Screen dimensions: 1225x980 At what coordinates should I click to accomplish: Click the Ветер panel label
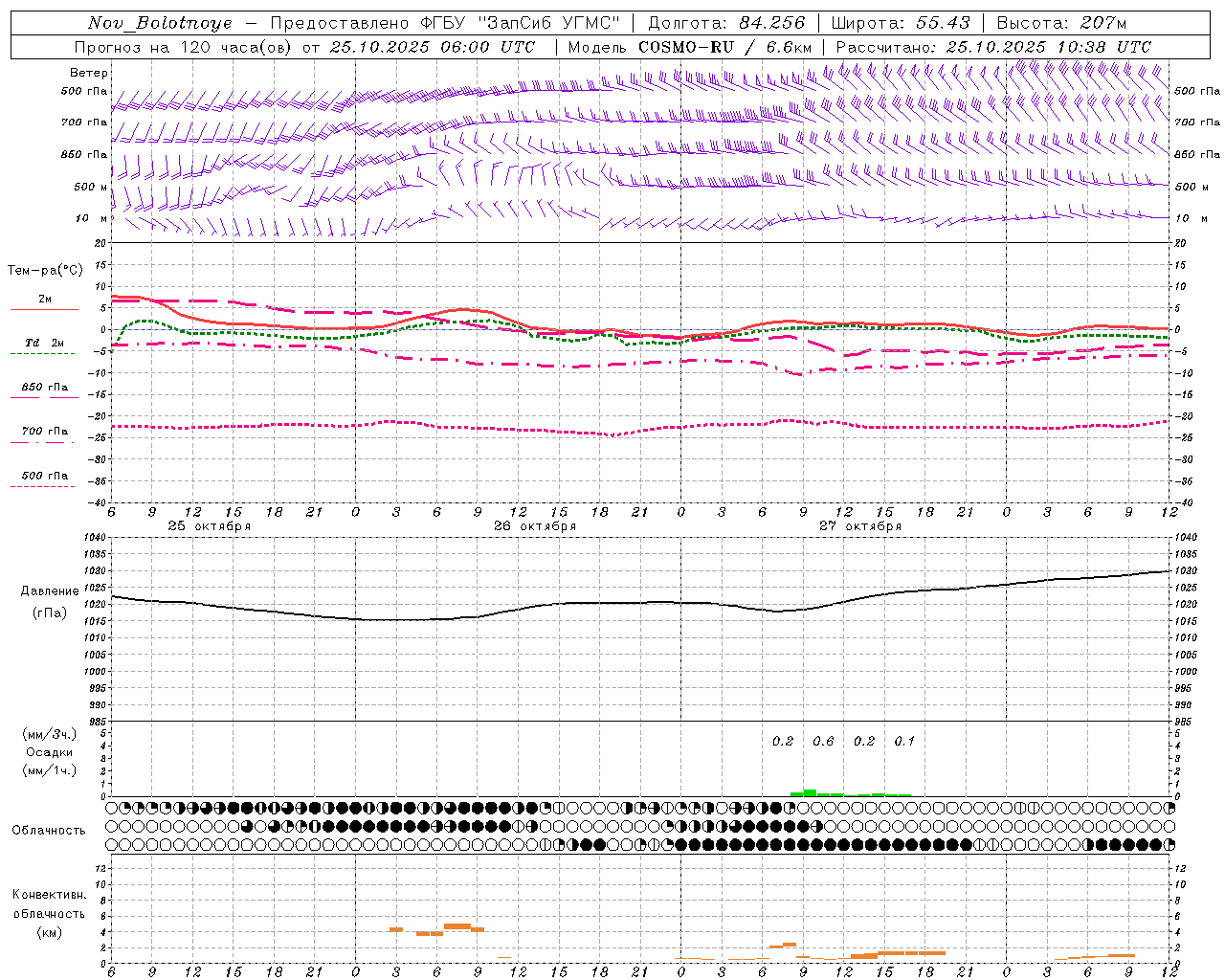click(x=89, y=73)
